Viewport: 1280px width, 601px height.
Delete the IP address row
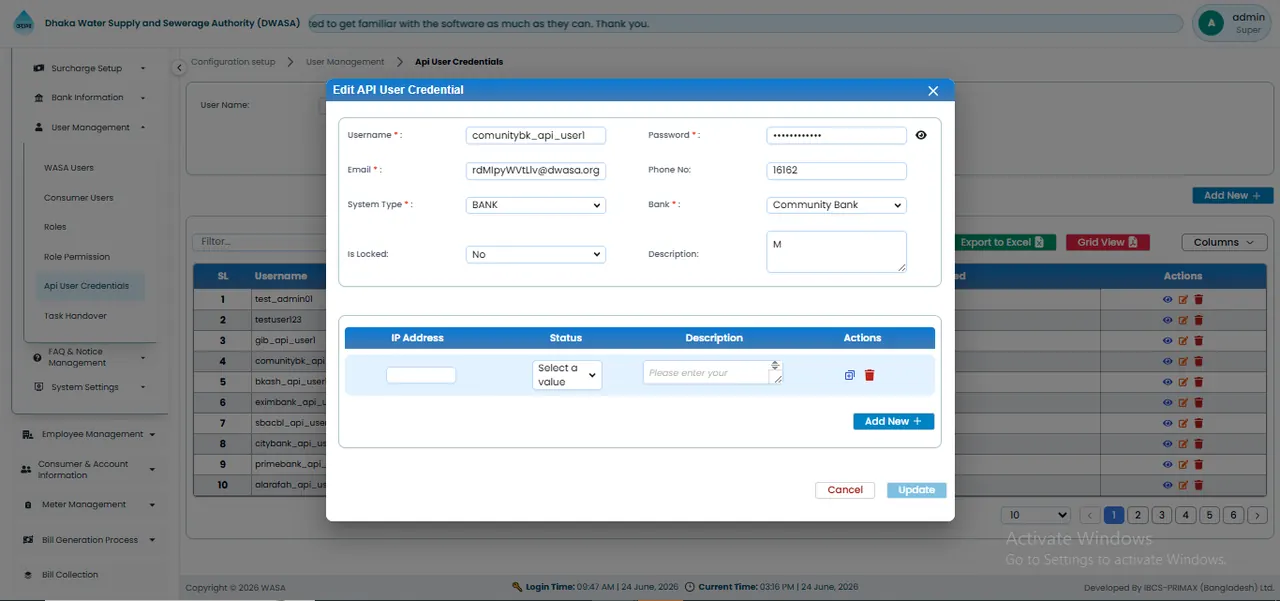(869, 375)
